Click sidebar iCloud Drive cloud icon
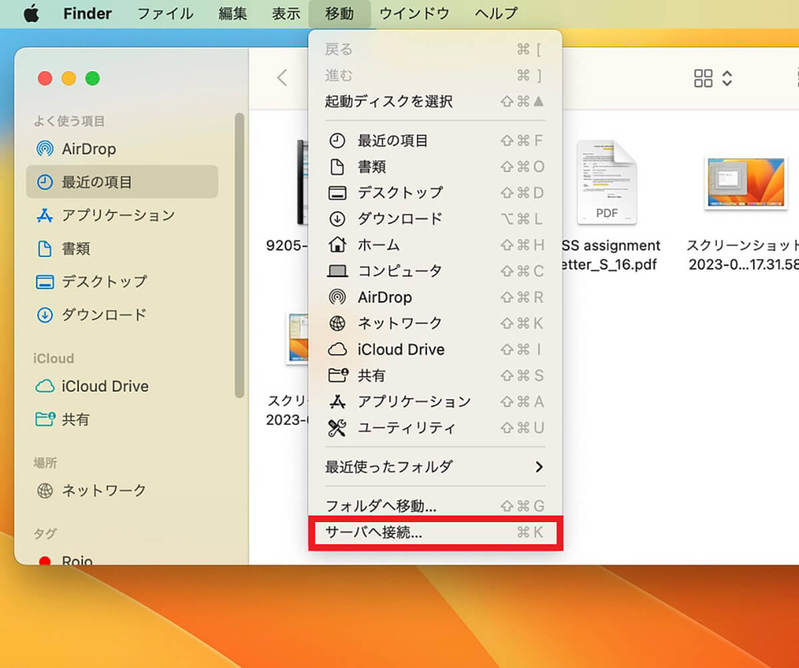 click(x=45, y=386)
